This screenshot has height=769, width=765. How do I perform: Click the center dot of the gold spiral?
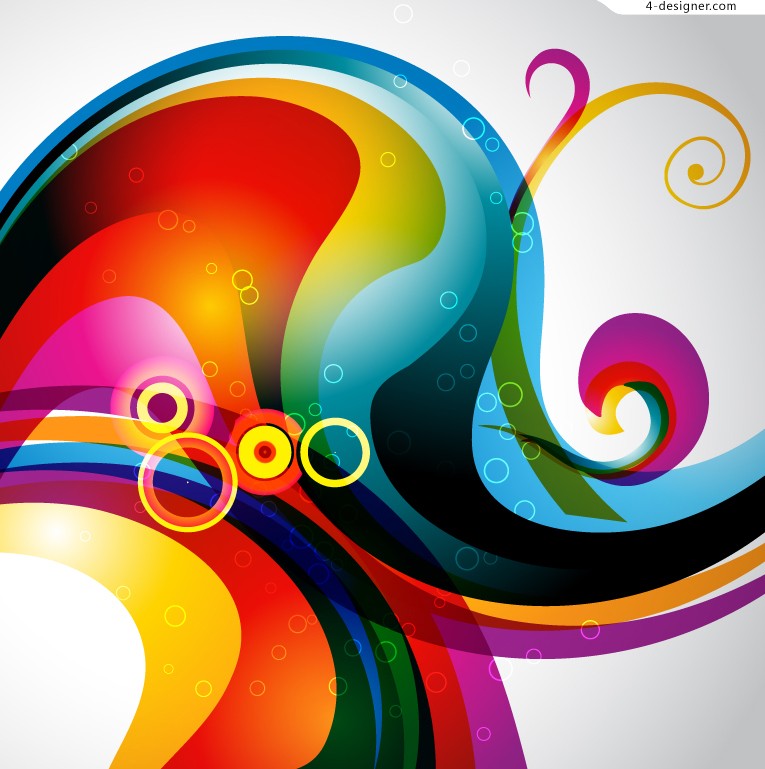point(695,173)
